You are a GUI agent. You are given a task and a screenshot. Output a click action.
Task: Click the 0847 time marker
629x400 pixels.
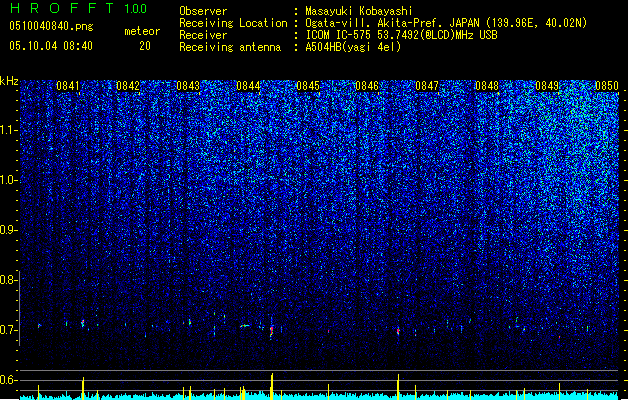[x=427, y=86]
